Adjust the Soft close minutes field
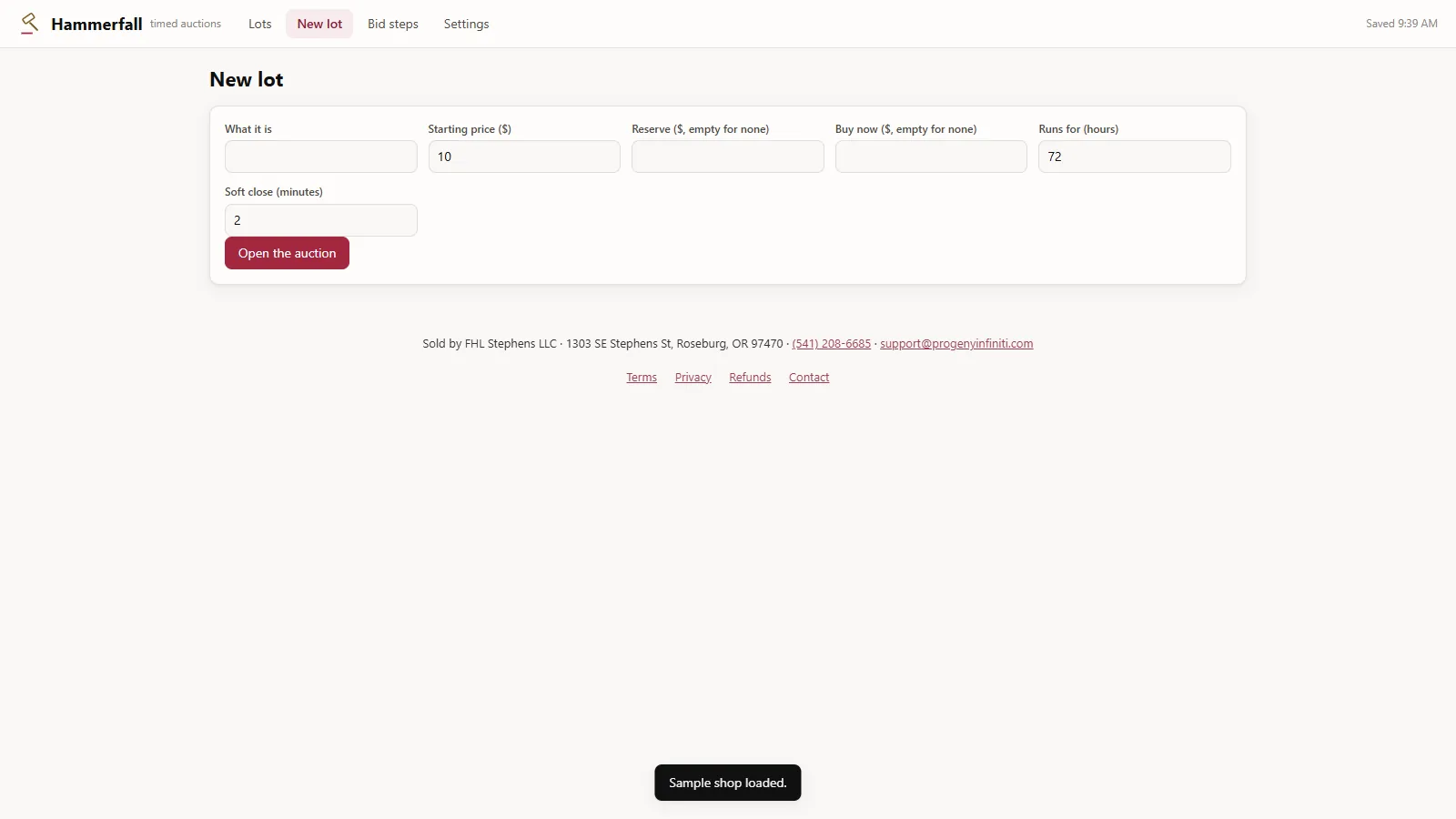 (321, 220)
